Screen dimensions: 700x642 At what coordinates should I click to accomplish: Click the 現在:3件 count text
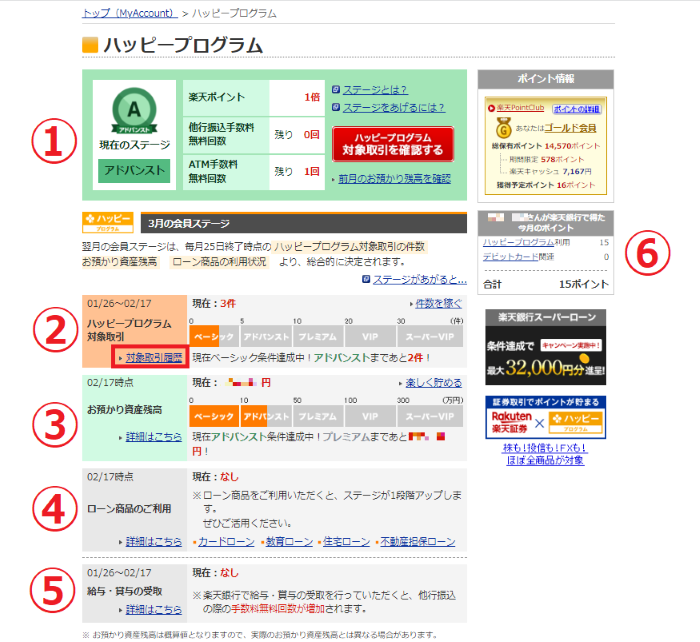tap(214, 304)
